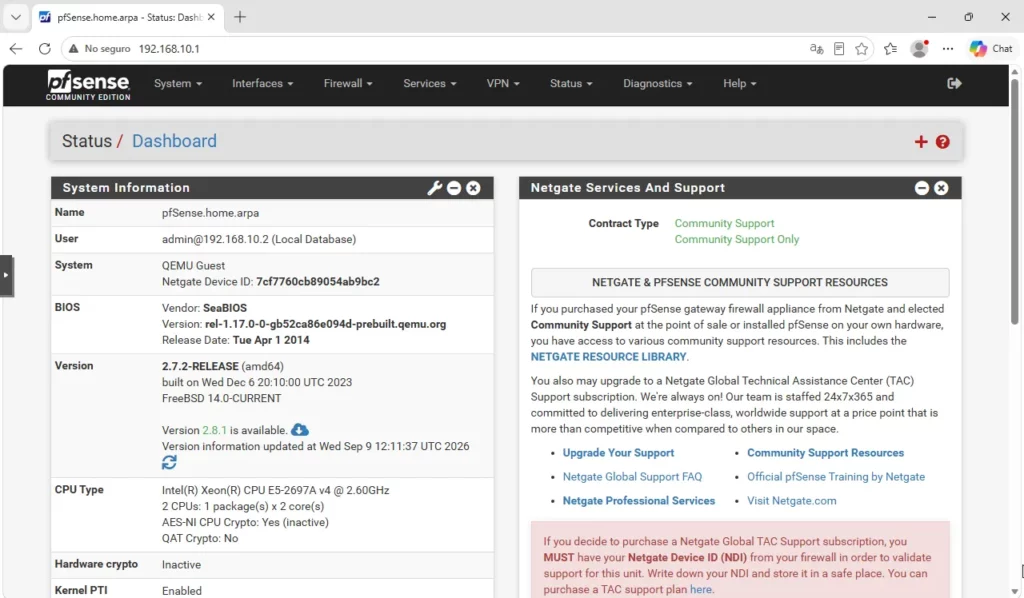Screen dimensions: 1024x598
Task: Open the Interfaces menu dropdown
Action: point(263,84)
